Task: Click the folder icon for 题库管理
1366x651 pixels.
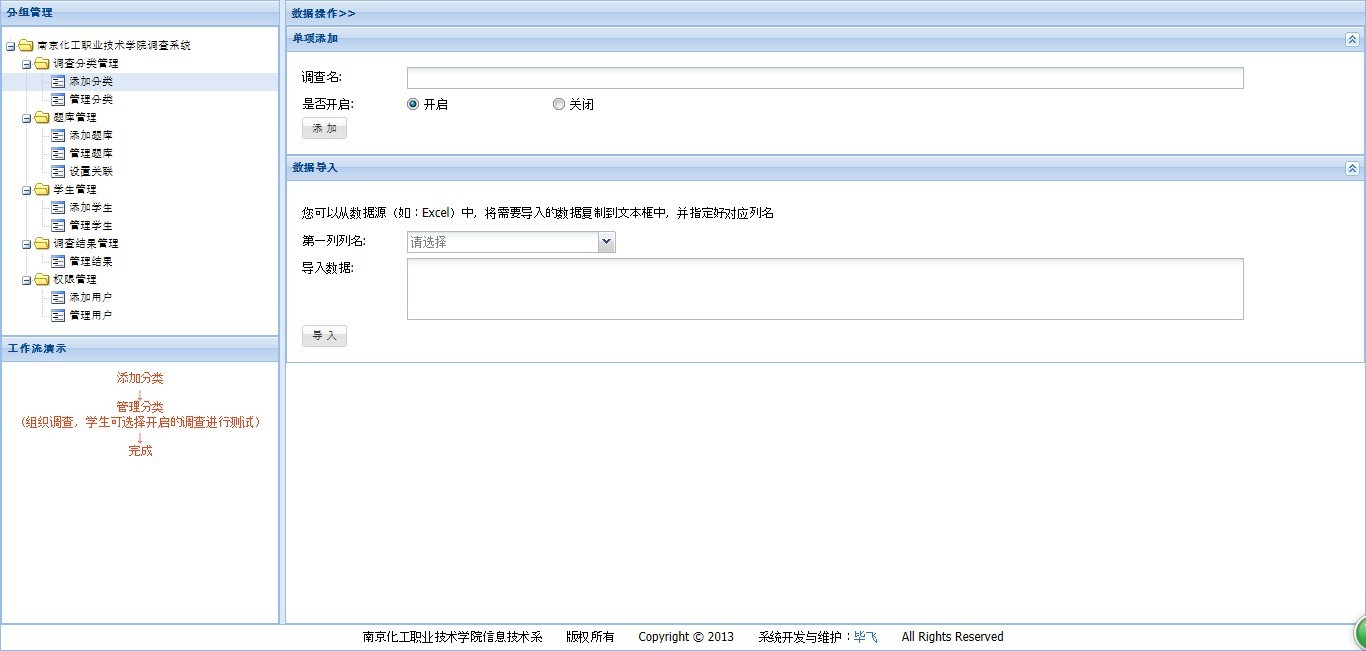Action: coord(42,117)
